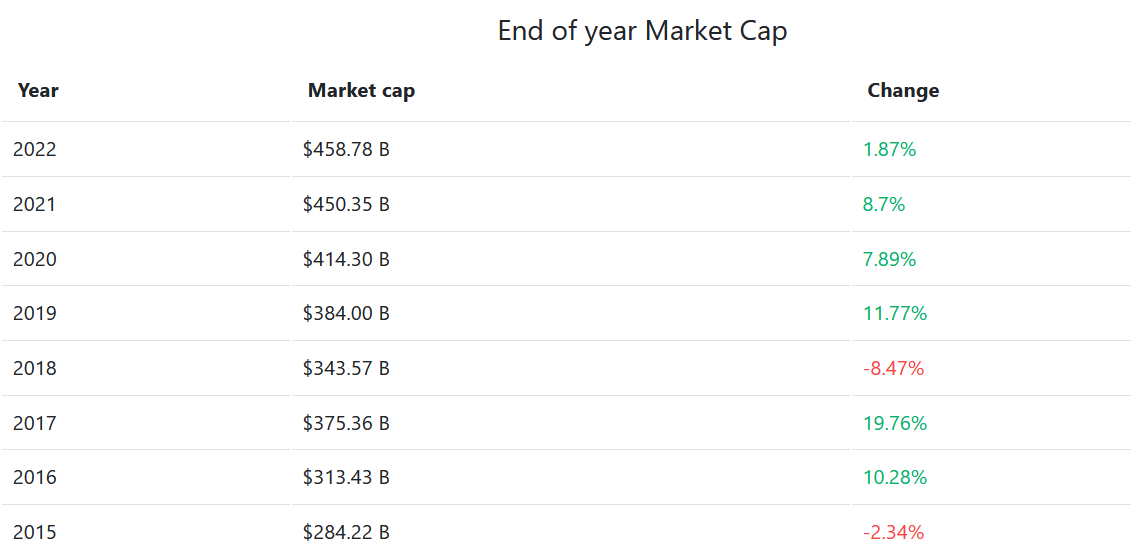Click the 19.76% change value

pos(895,424)
